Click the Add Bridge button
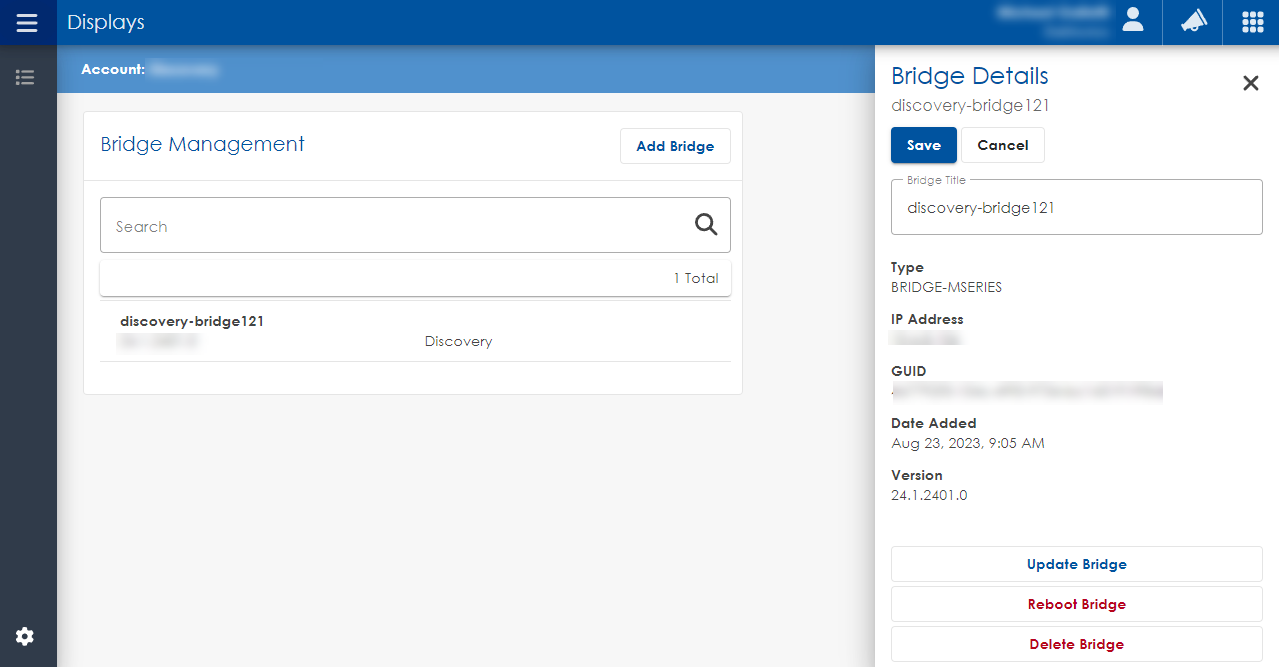 click(675, 146)
